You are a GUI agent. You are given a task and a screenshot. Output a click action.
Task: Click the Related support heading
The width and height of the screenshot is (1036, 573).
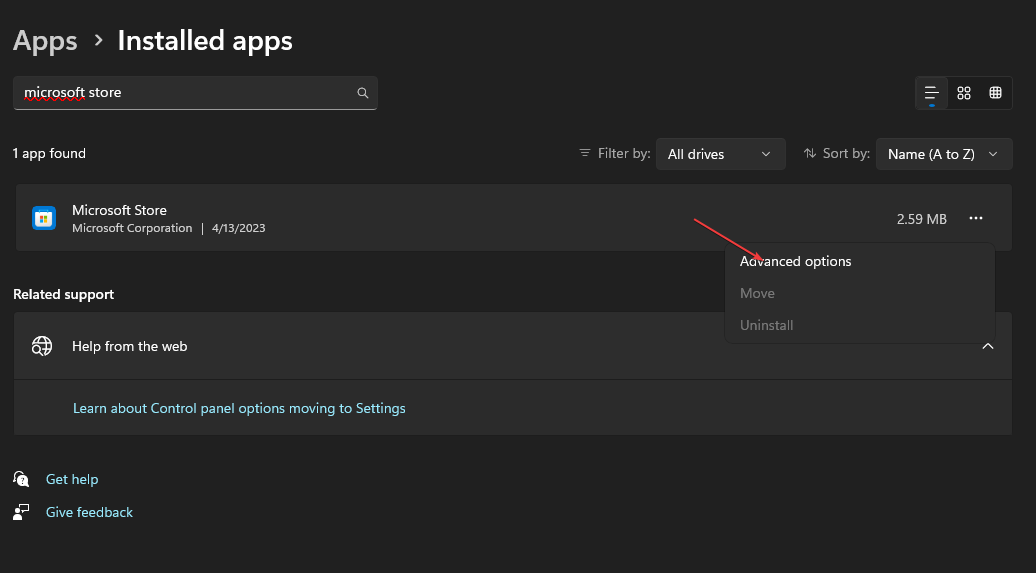[x=63, y=294]
